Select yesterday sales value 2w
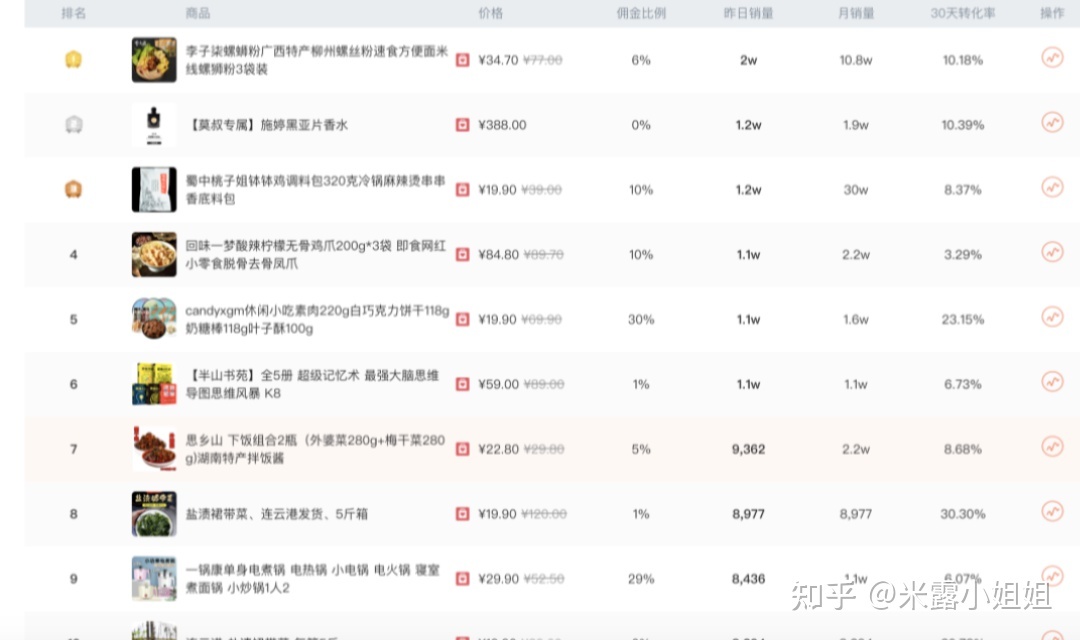 (748, 60)
